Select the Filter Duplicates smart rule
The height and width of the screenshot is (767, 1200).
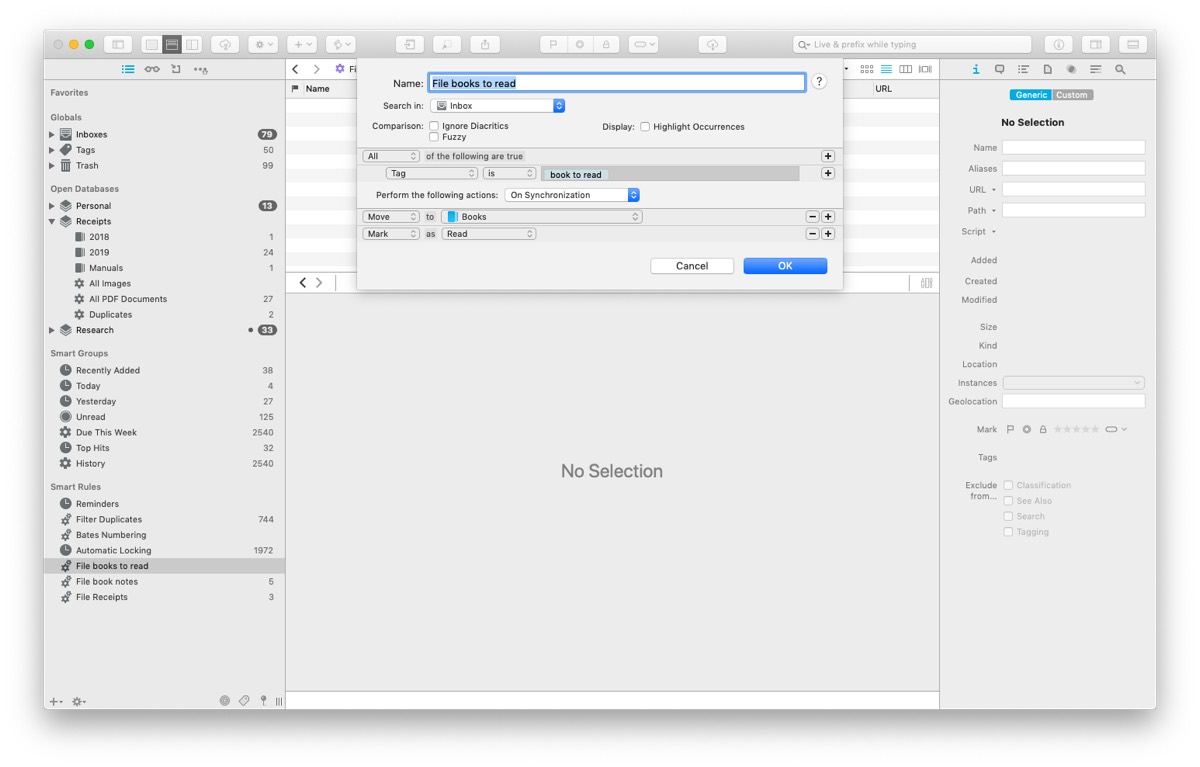coord(164,519)
